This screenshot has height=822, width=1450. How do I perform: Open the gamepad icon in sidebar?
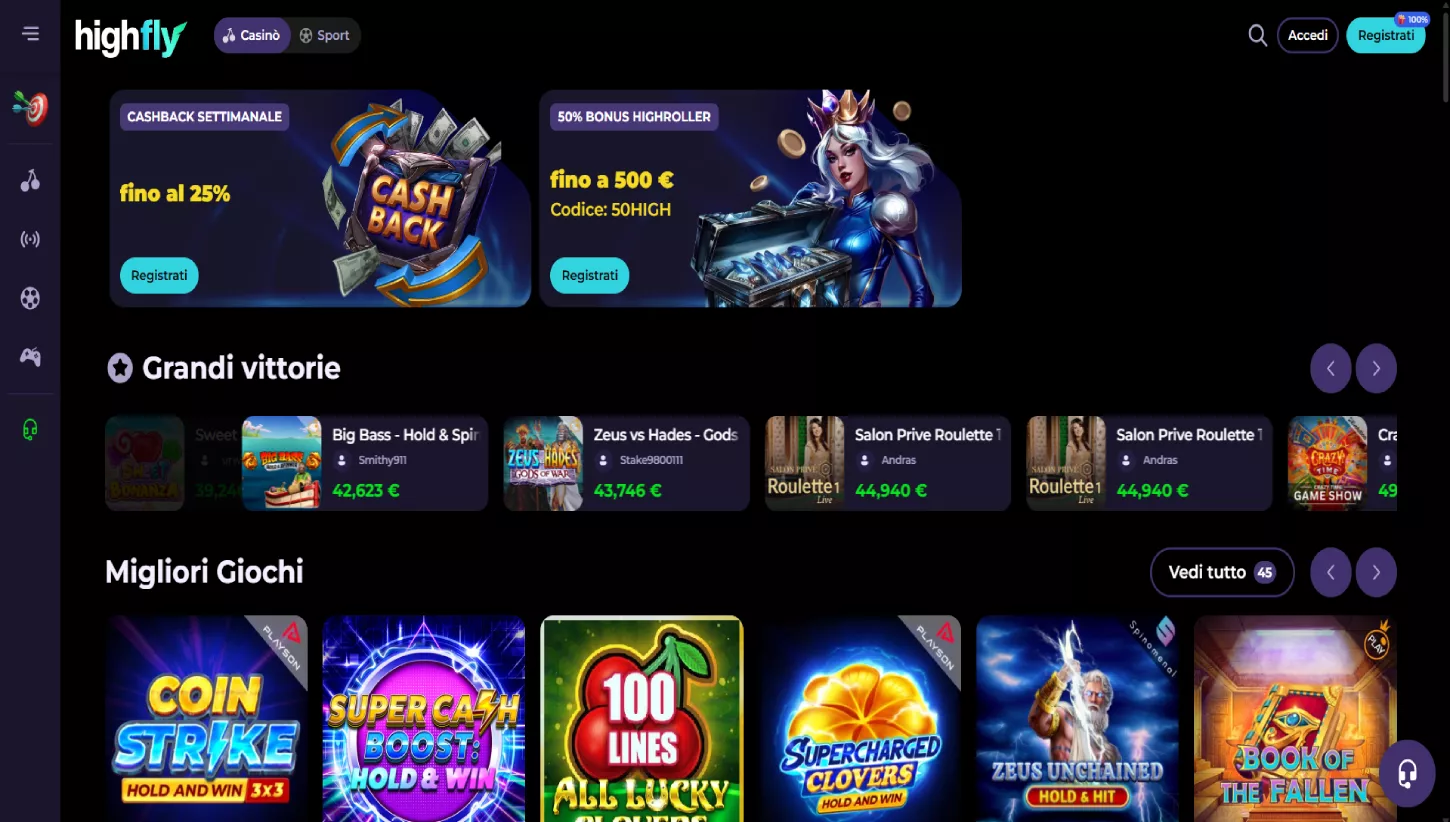(x=31, y=356)
